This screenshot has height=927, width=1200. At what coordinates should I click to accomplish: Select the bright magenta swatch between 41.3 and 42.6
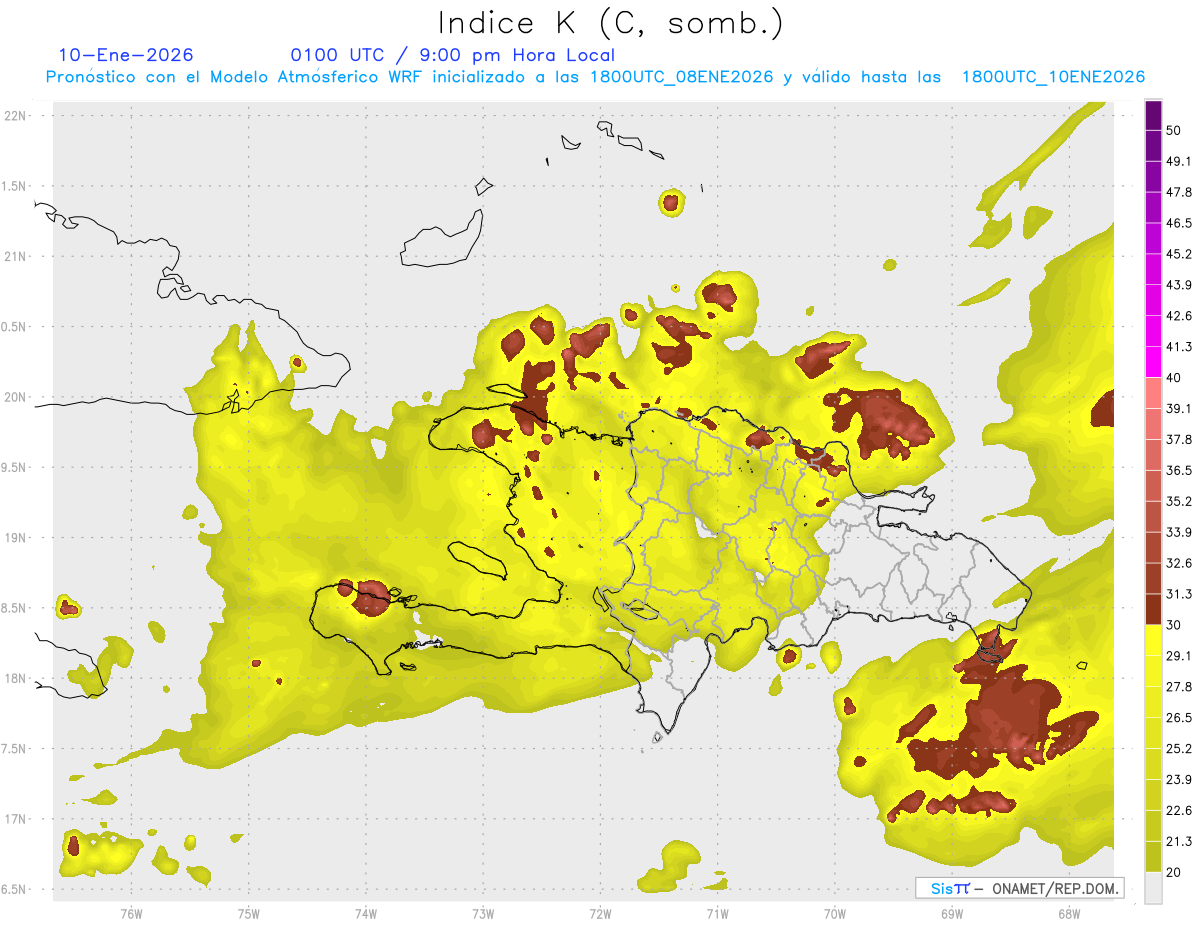pos(1154,331)
